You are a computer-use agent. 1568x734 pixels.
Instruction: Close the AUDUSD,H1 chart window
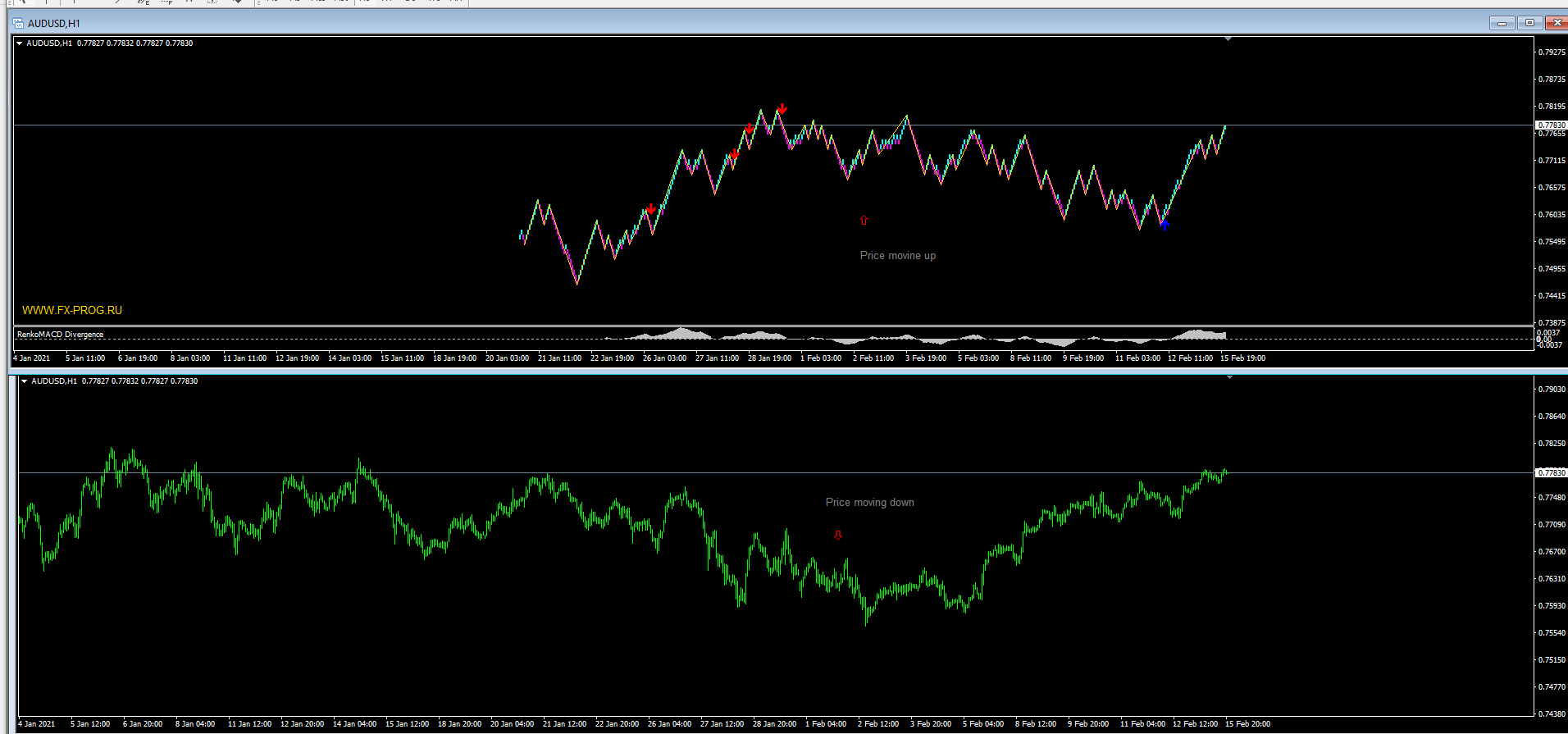[1557, 23]
